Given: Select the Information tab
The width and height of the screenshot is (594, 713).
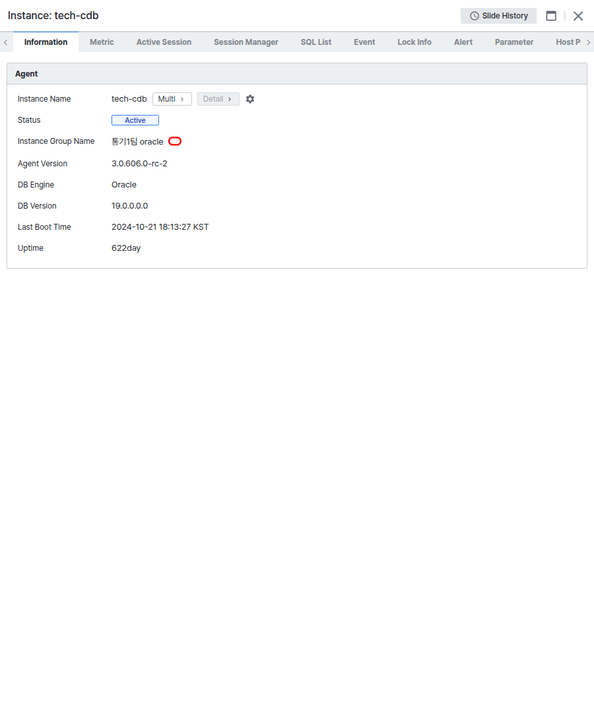Looking at the screenshot, I should (x=46, y=42).
